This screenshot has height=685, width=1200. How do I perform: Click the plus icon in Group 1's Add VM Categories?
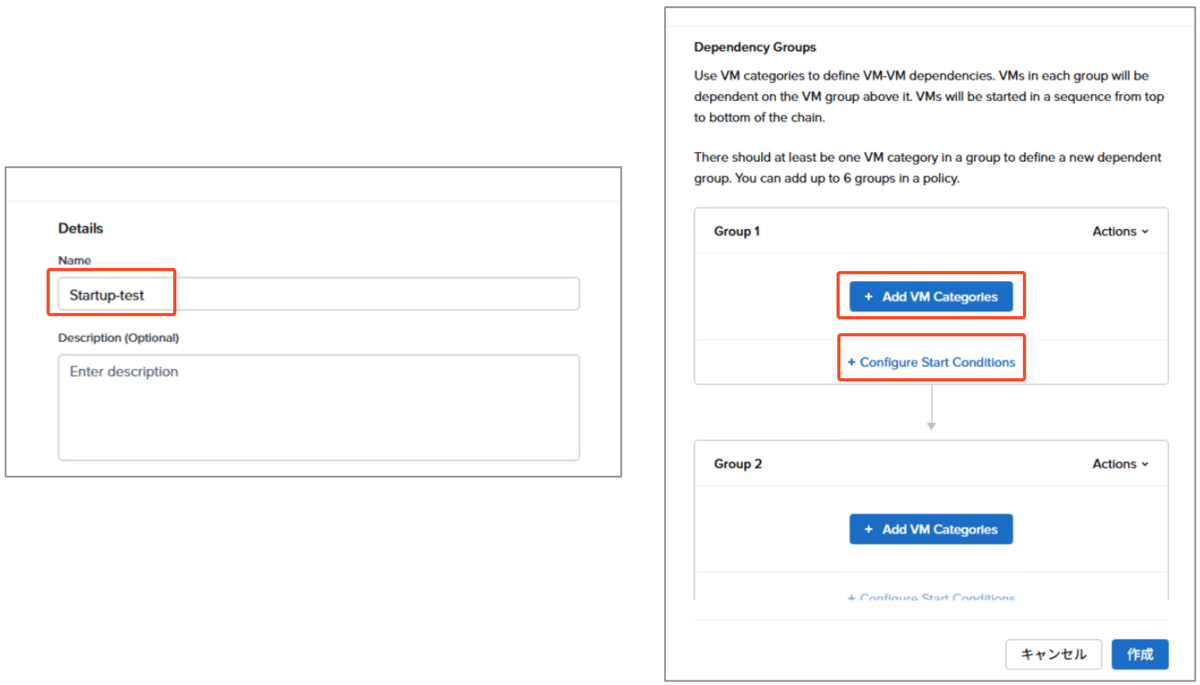tap(868, 297)
